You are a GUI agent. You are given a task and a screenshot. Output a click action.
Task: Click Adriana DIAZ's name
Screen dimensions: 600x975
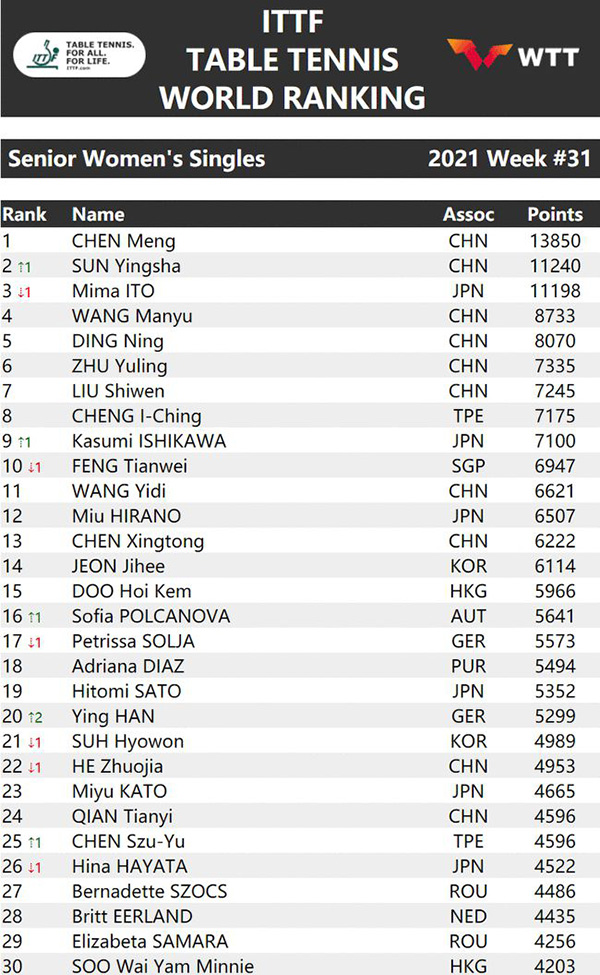click(x=128, y=666)
